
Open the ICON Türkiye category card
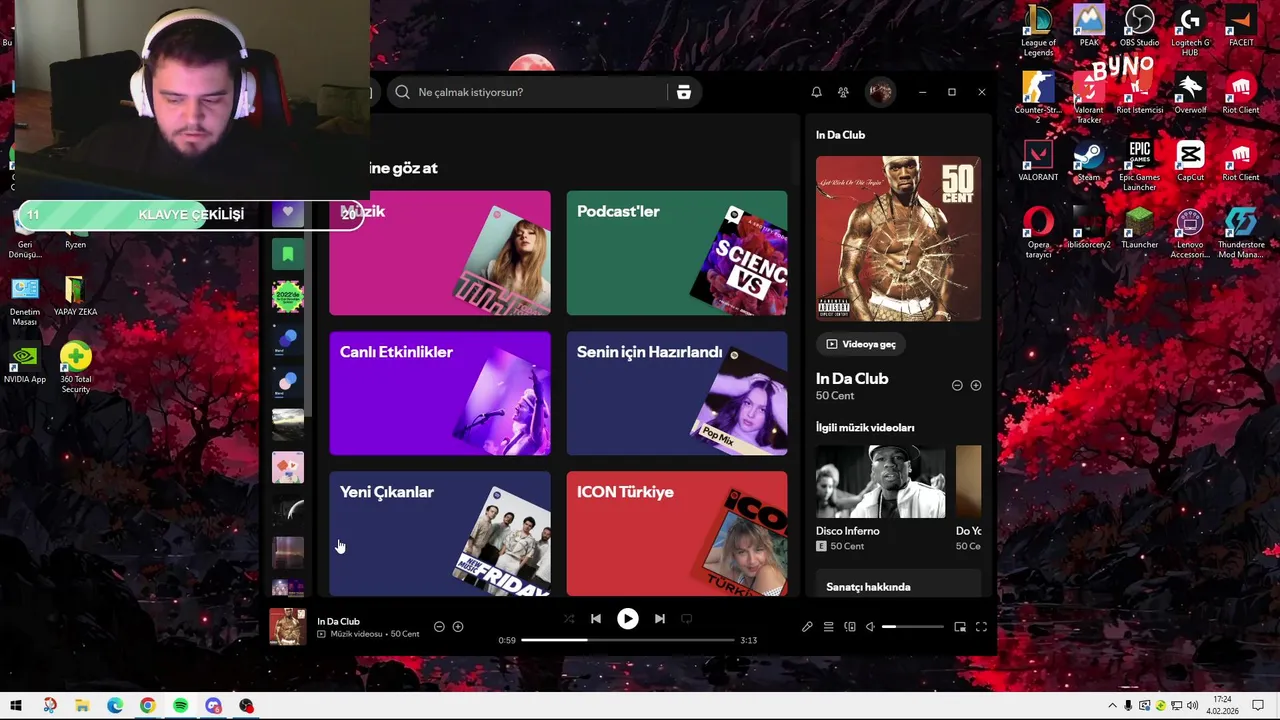[x=677, y=534]
